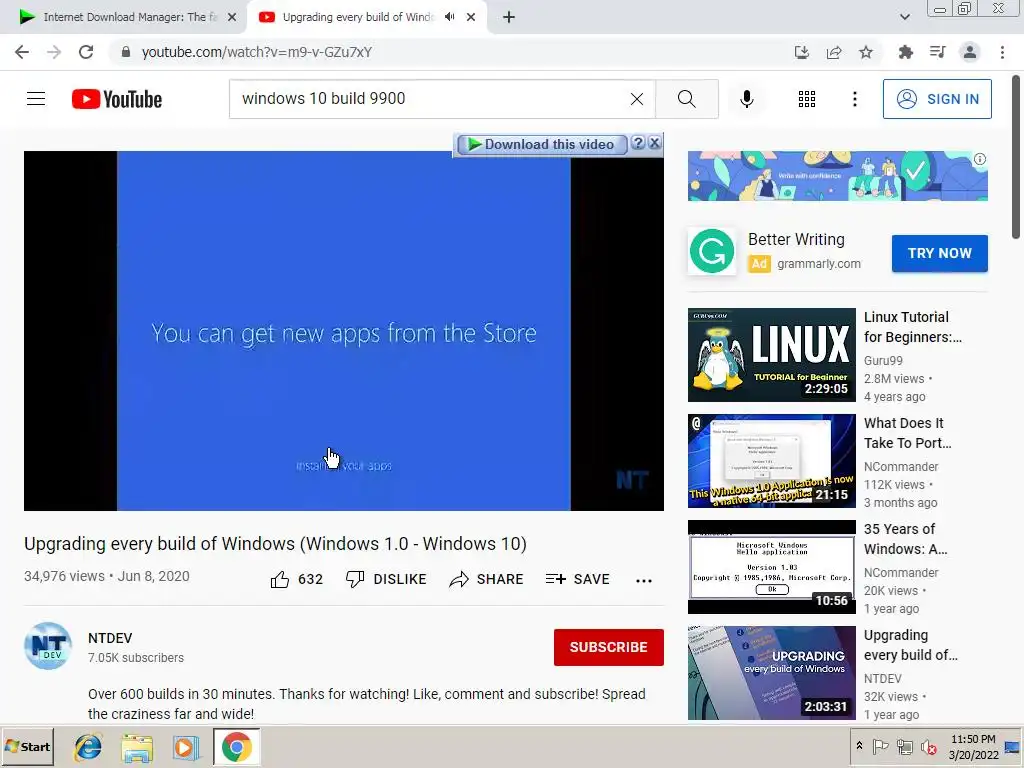Bookmark this page with star
Screen dimensions: 1024x768
coord(866,52)
